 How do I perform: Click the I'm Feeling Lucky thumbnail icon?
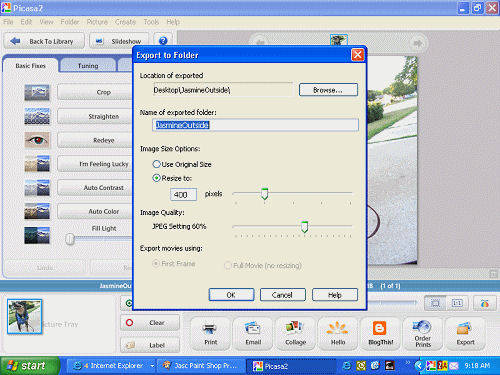[x=37, y=164]
